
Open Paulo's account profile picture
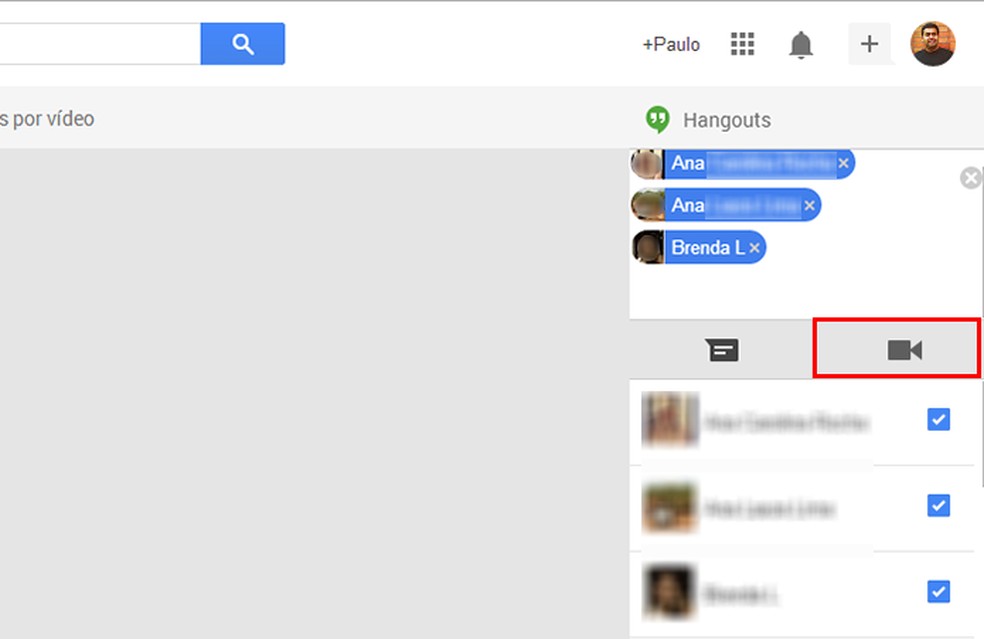933,44
